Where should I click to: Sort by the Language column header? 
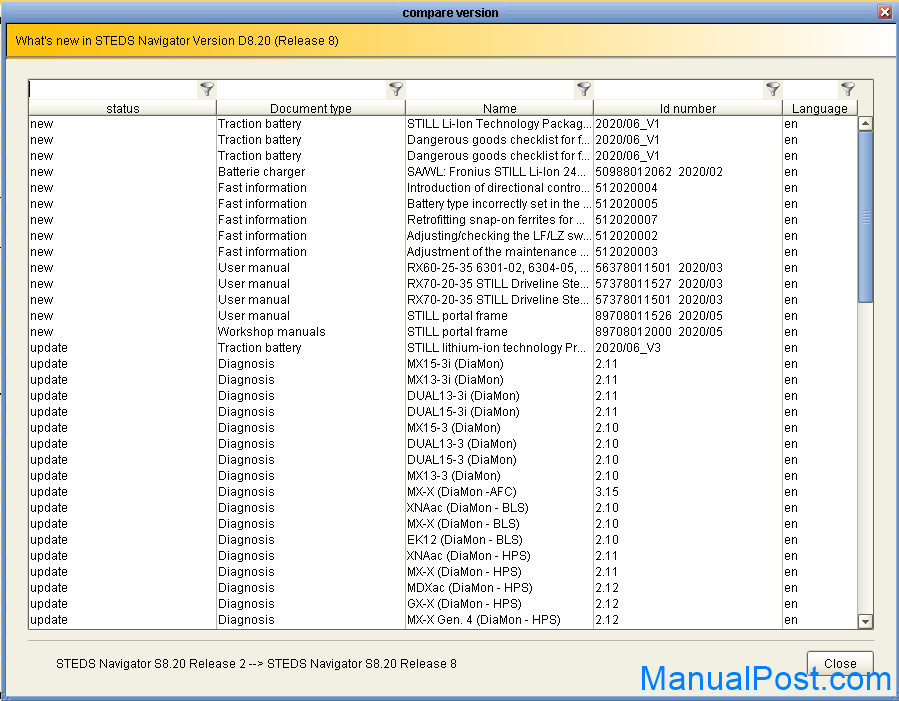820,108
